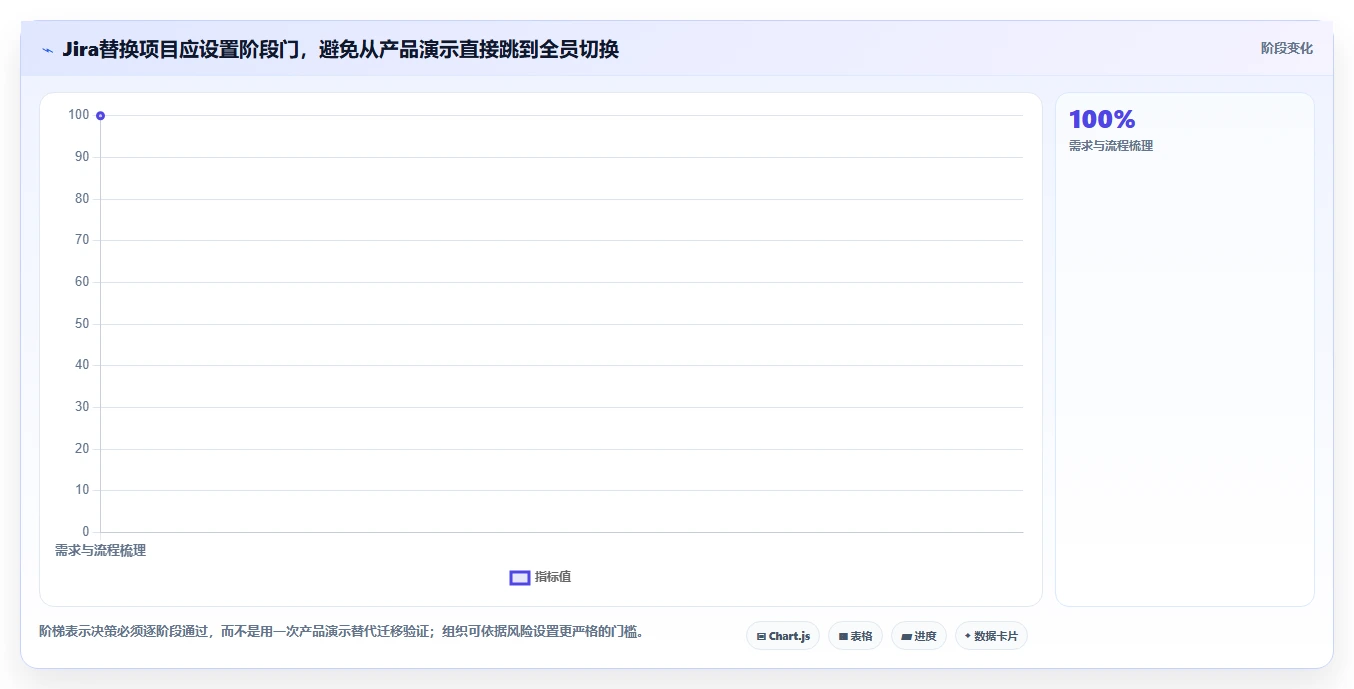
Task: Click the y-axis label 0
Action: click(x=86, y=532)
